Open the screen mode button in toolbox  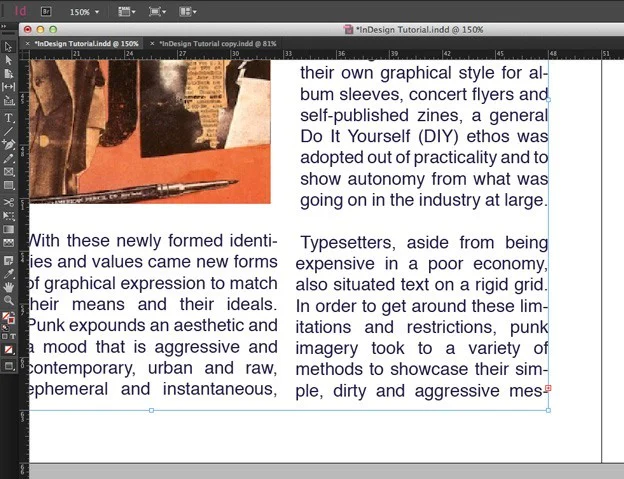(x=8, y=366)
